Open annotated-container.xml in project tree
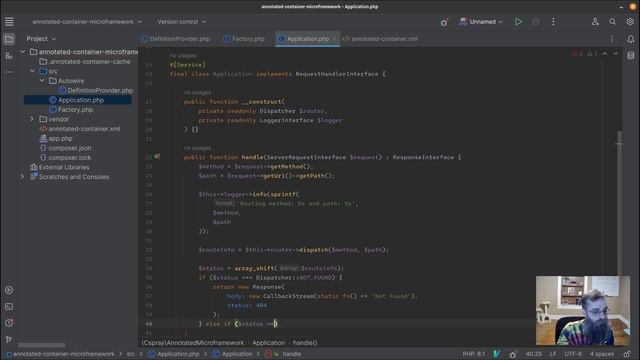640x360 pixels. point(80,129)
